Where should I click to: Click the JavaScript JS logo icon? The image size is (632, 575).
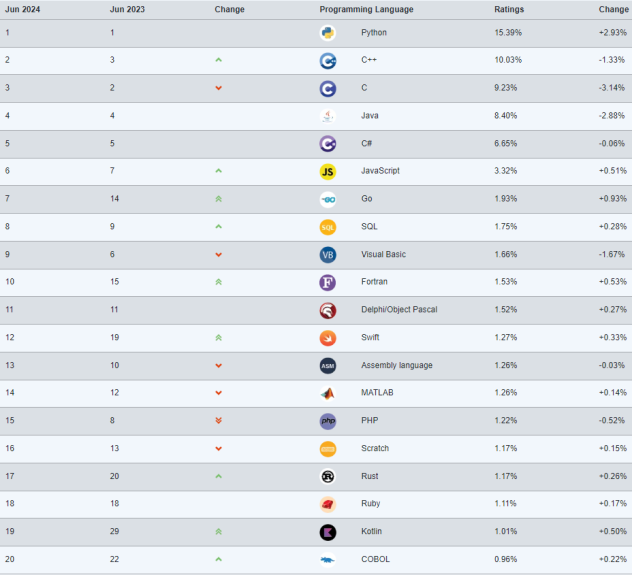click(x=327, y=171)
